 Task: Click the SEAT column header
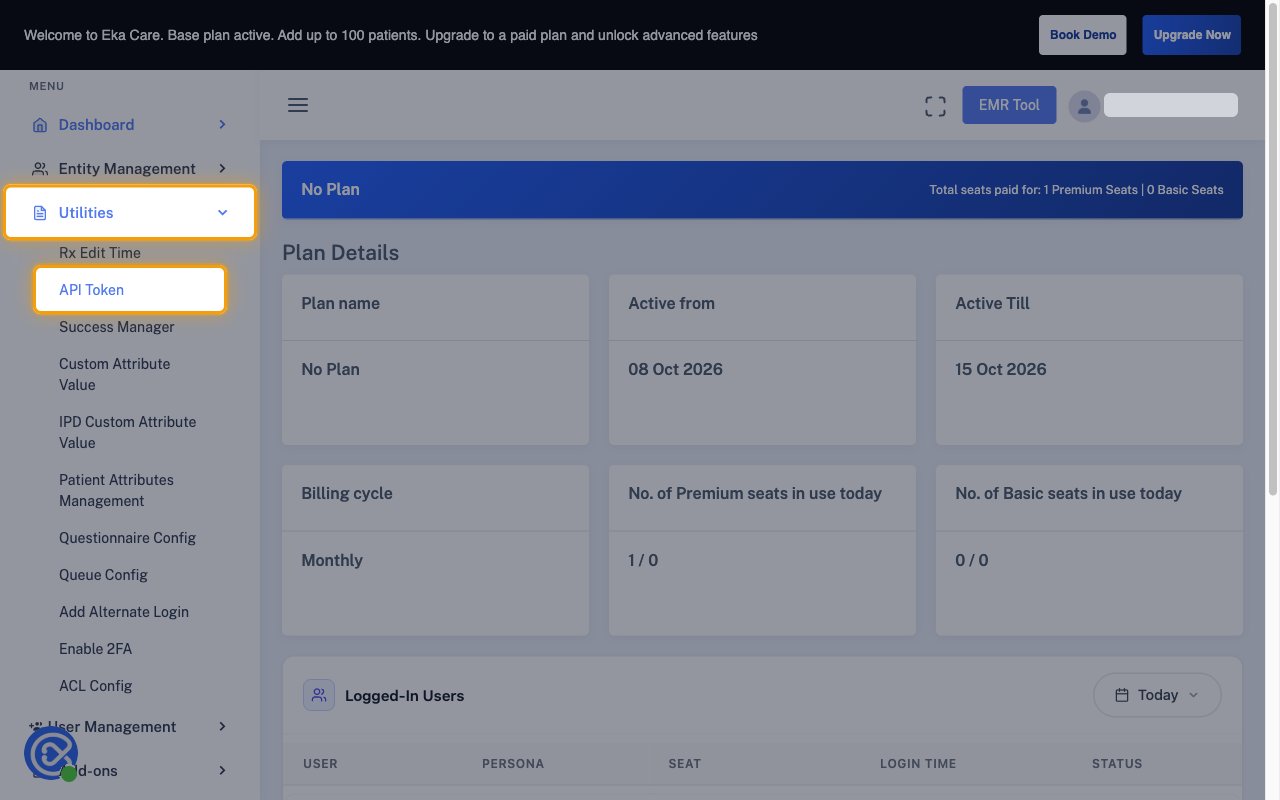coord(685,764)
